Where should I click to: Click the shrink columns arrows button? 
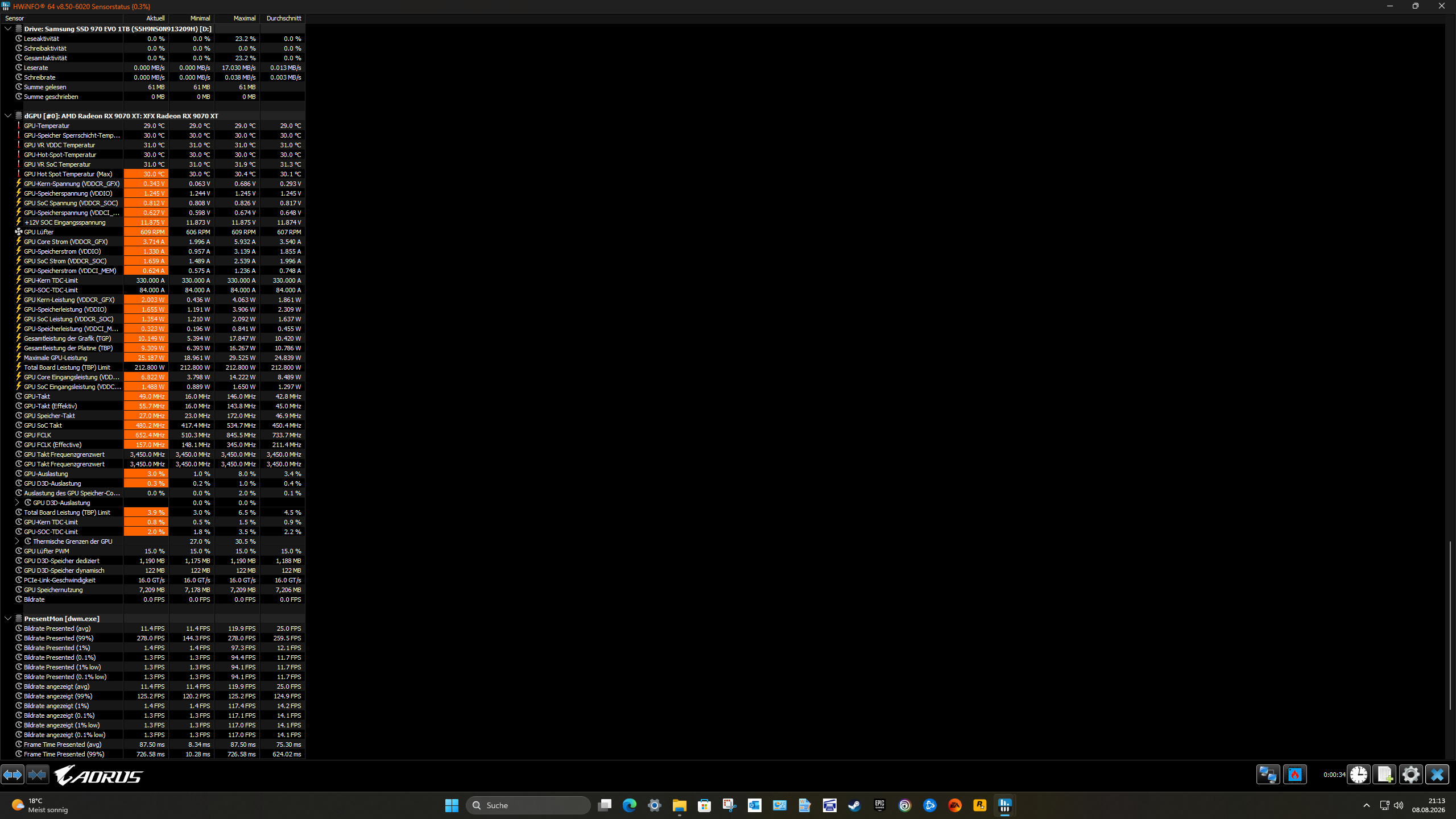click(38, 775)
